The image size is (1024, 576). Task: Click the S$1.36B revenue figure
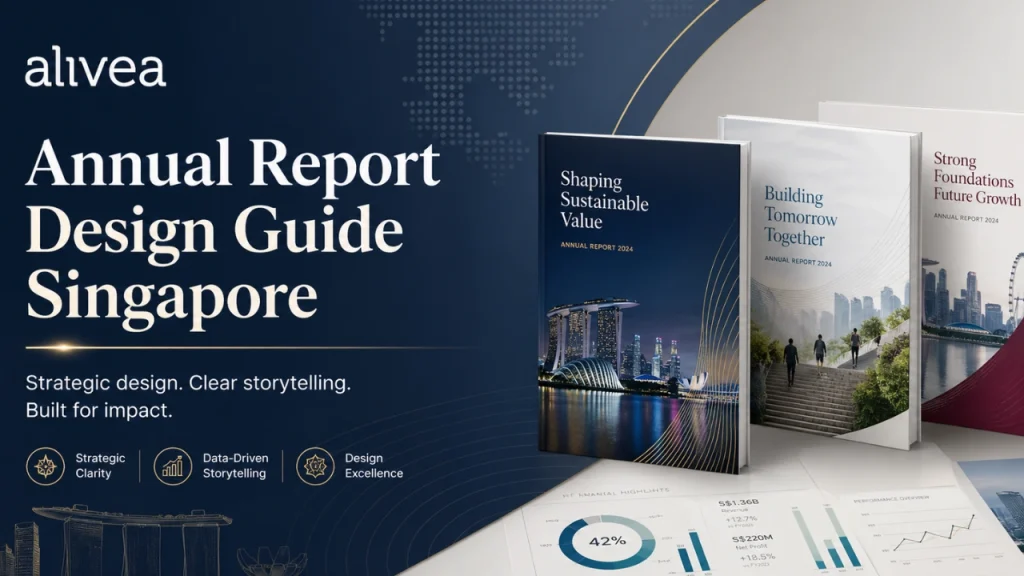(x=739, y=502)
